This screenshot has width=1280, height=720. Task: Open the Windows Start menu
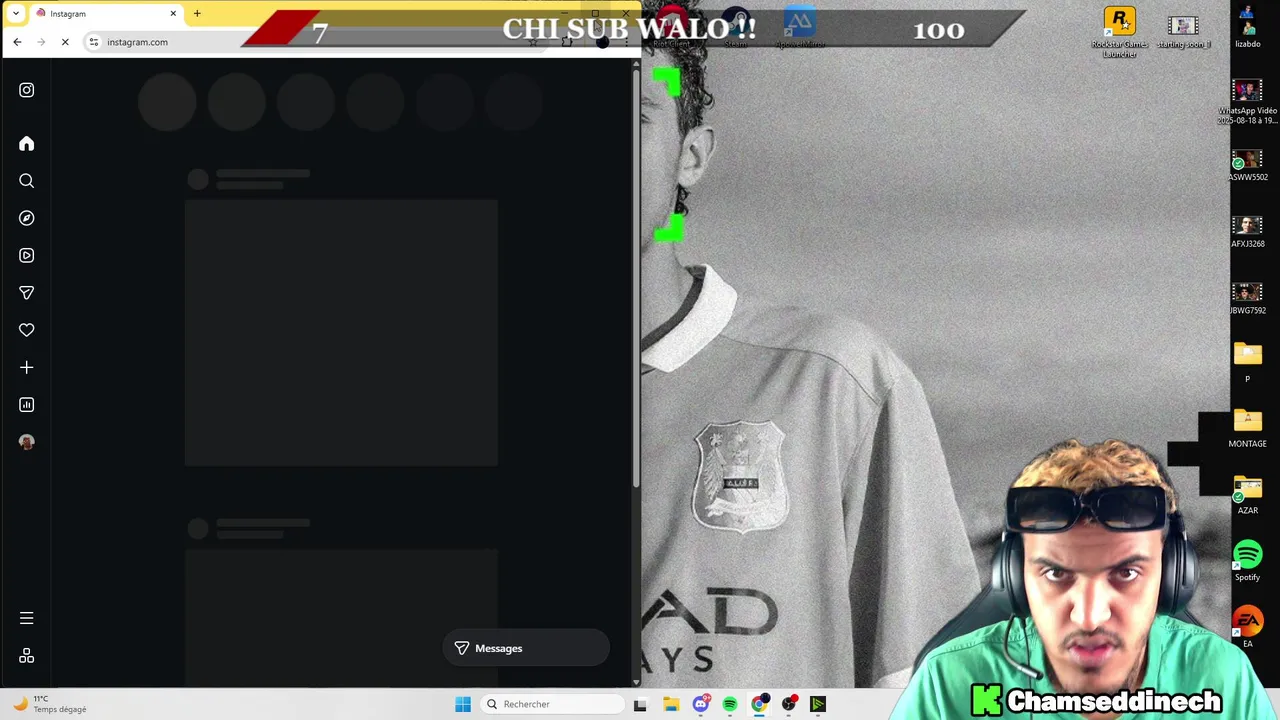tap(463, 704)
